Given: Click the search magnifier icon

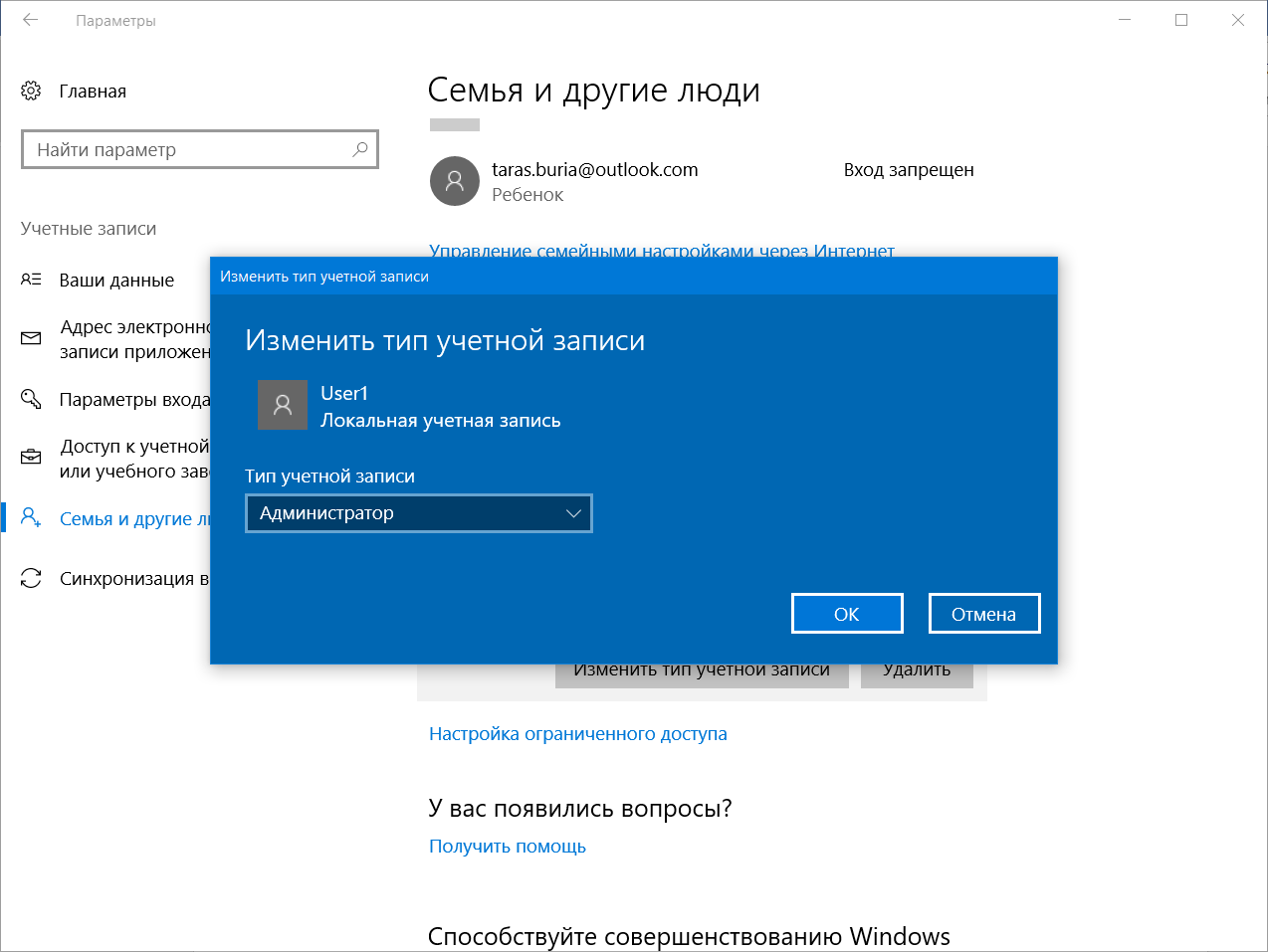Looking at the screenshot, I should (360, 149).
